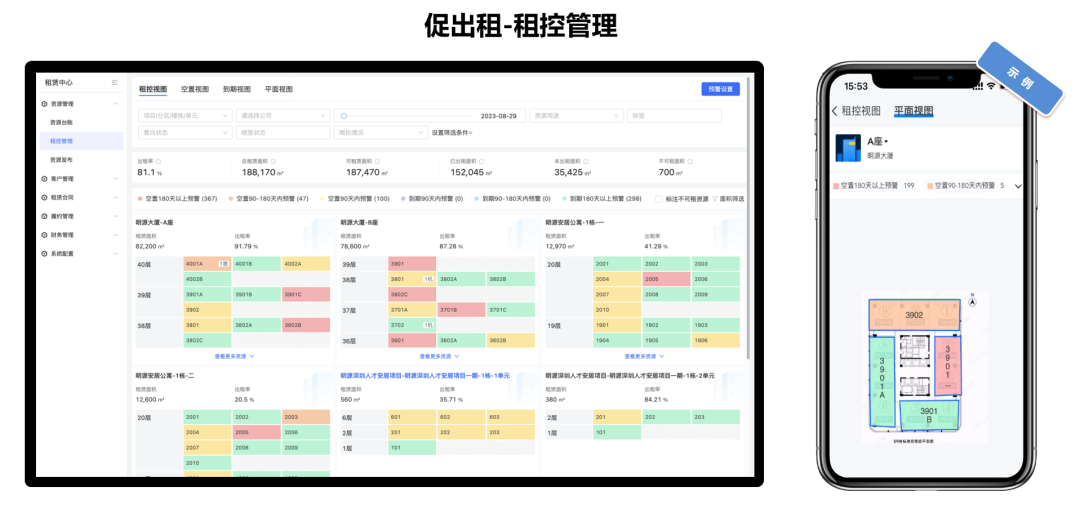This screenshot has width=1080, height=509.
Task: Click the gear icon beside 客户管理
Action: (x=44, y=179)
